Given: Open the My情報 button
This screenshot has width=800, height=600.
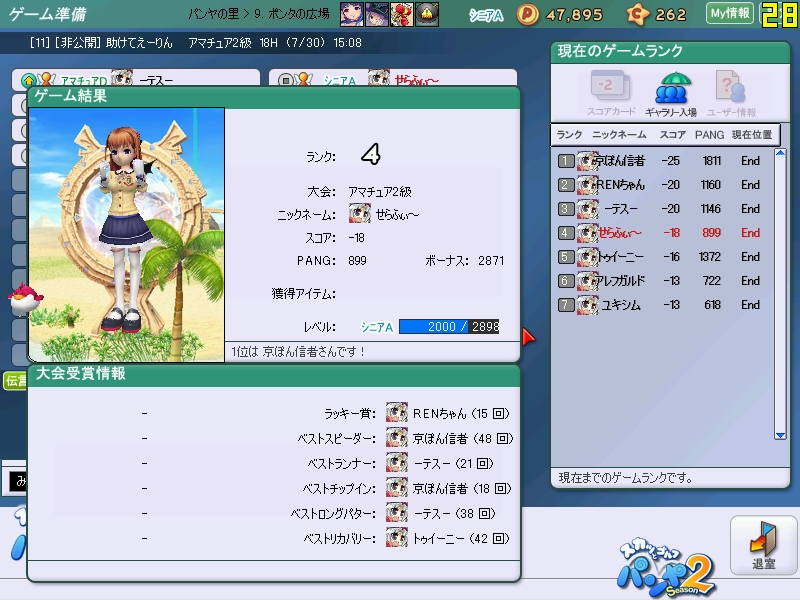Looking at the screenshot, I should (x=730, y=13).
